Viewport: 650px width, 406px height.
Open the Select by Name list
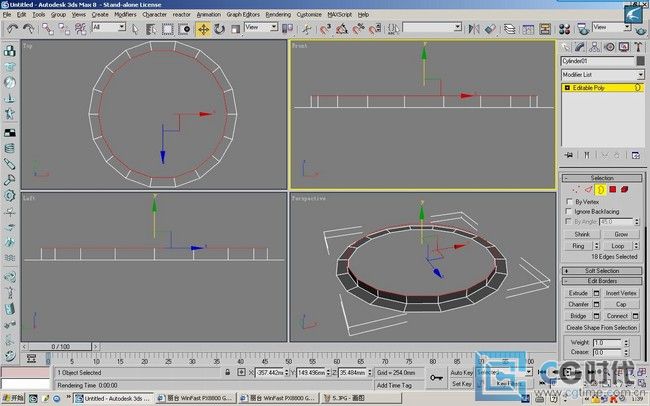151,29
